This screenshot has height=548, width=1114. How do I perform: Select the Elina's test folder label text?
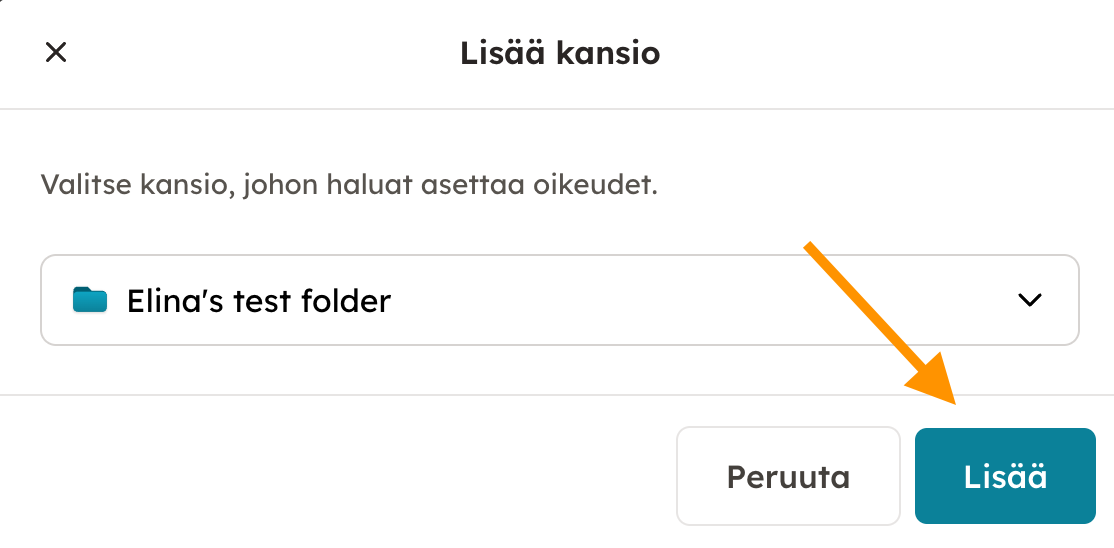pos(258,300)
